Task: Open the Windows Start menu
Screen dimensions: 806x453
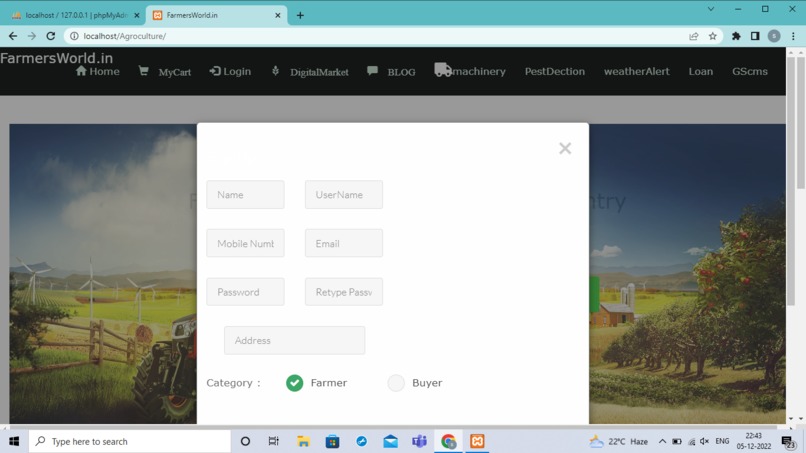Action: click(14, 441)
